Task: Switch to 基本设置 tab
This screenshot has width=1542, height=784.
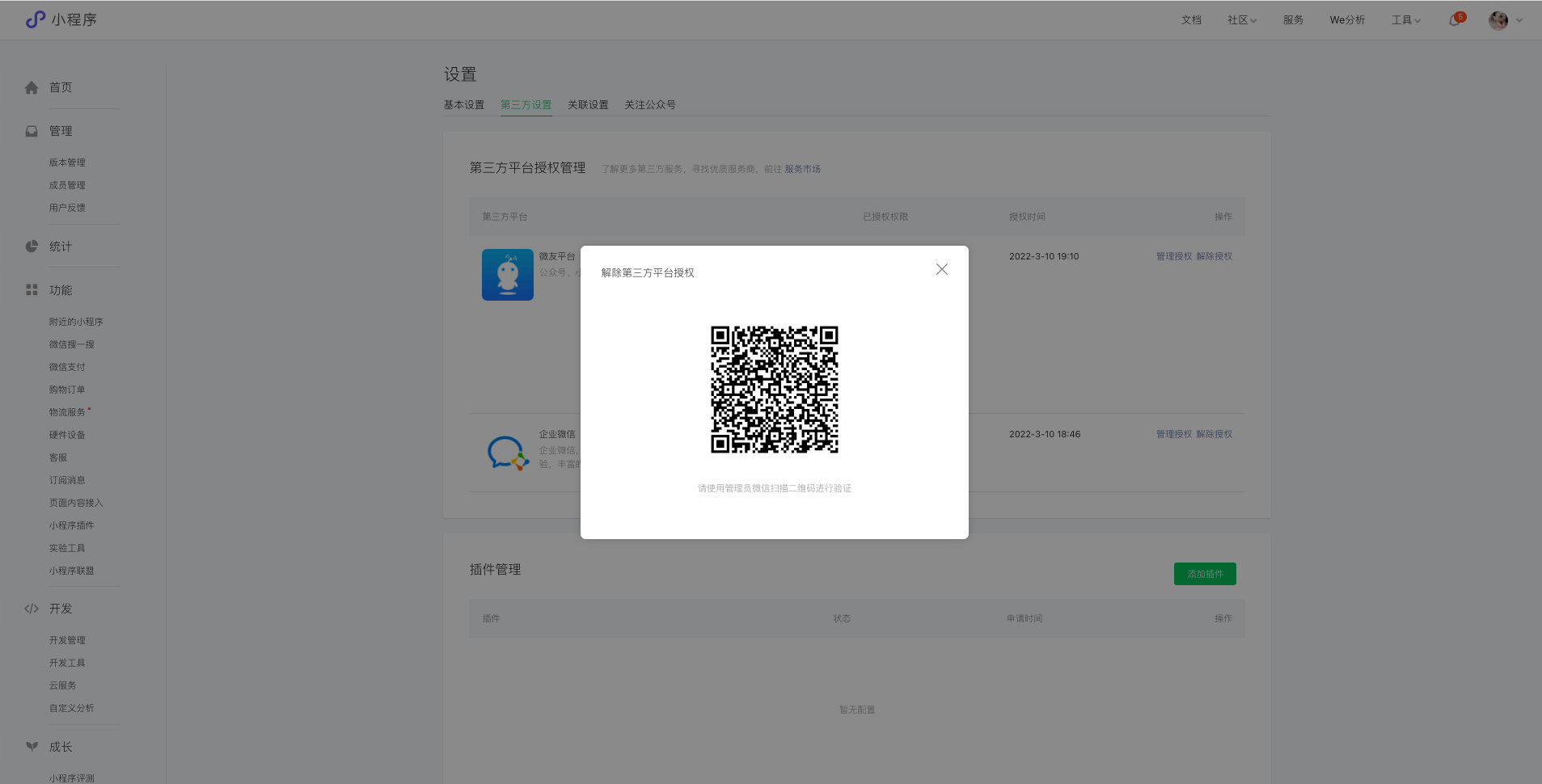Action: point(463,105)
